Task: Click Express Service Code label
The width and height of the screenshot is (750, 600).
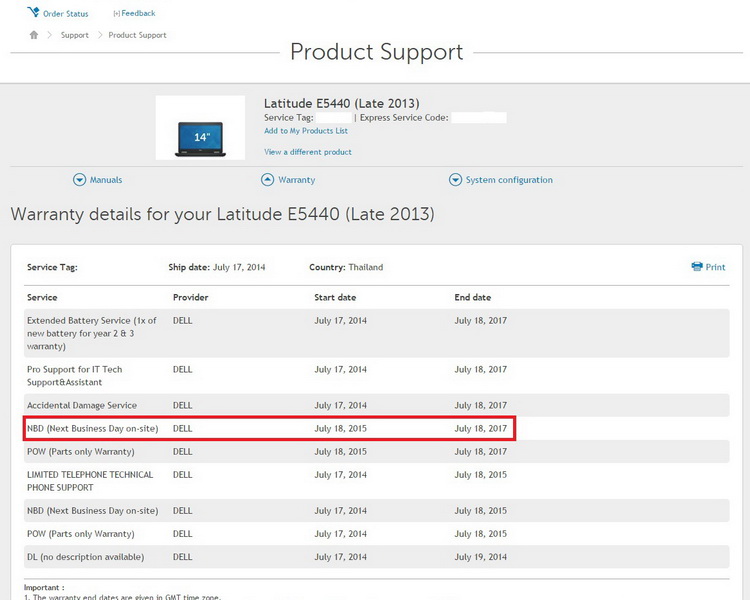Action: tap(404, 118)
